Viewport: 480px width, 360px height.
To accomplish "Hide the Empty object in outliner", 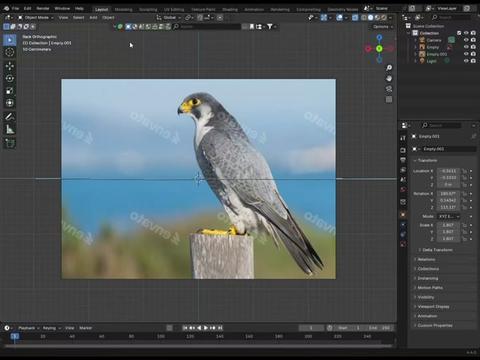I will click(466, 47).
